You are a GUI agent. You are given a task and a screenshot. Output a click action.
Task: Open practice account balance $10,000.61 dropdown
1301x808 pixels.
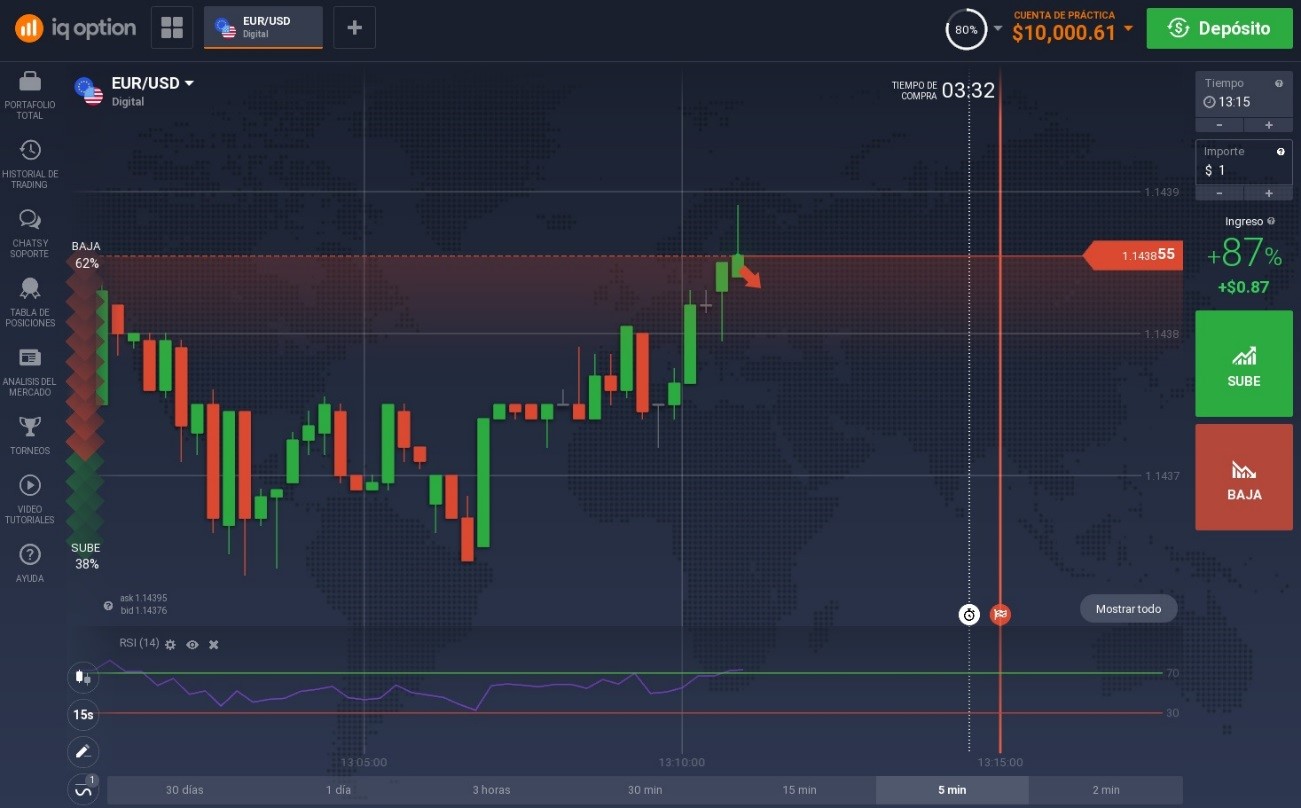click(x=1073, y=28)
